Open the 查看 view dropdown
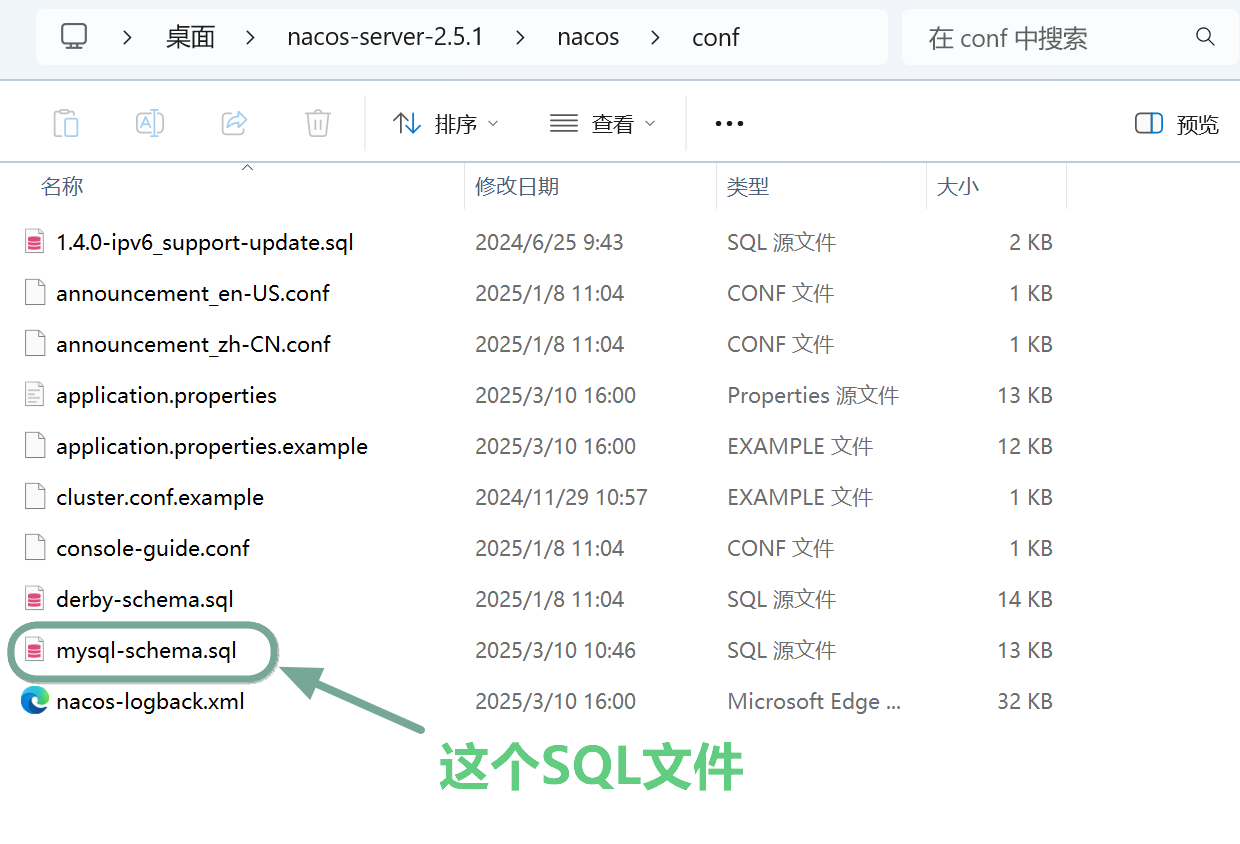The width and height of the screenshot is (1240, 844). [x=603, y=124]
